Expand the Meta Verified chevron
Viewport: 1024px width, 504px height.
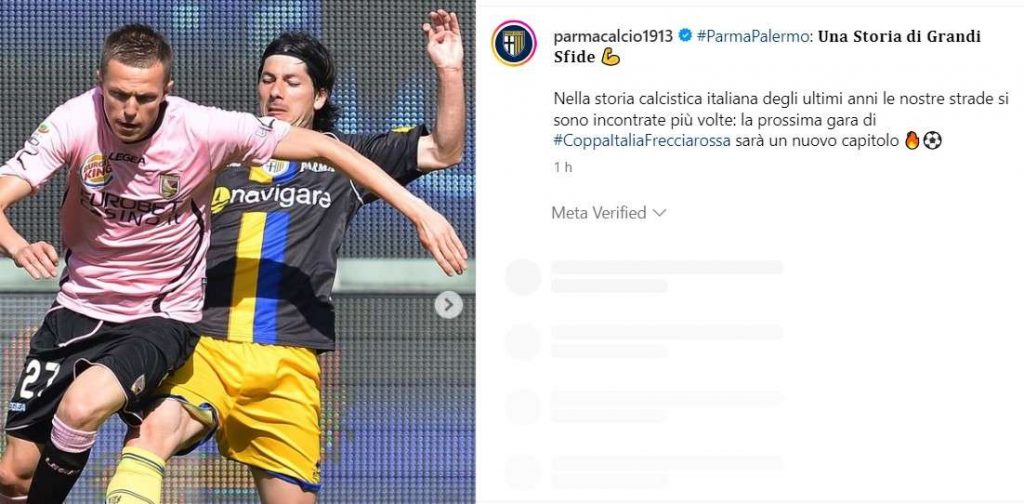660,213
